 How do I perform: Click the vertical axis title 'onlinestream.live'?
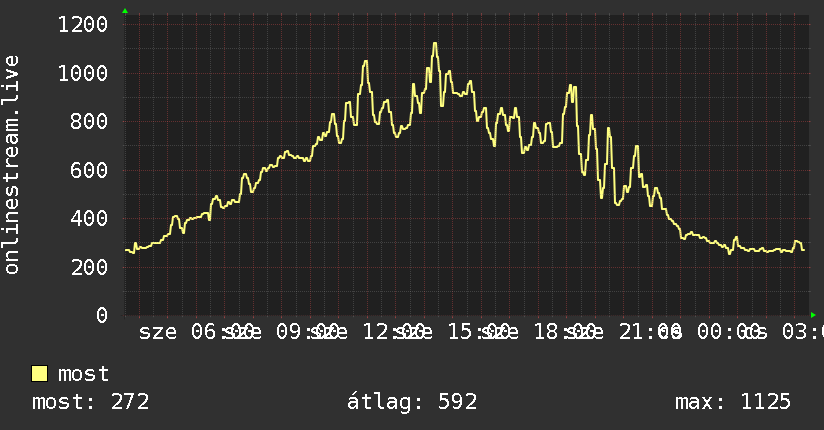[11, 165]
